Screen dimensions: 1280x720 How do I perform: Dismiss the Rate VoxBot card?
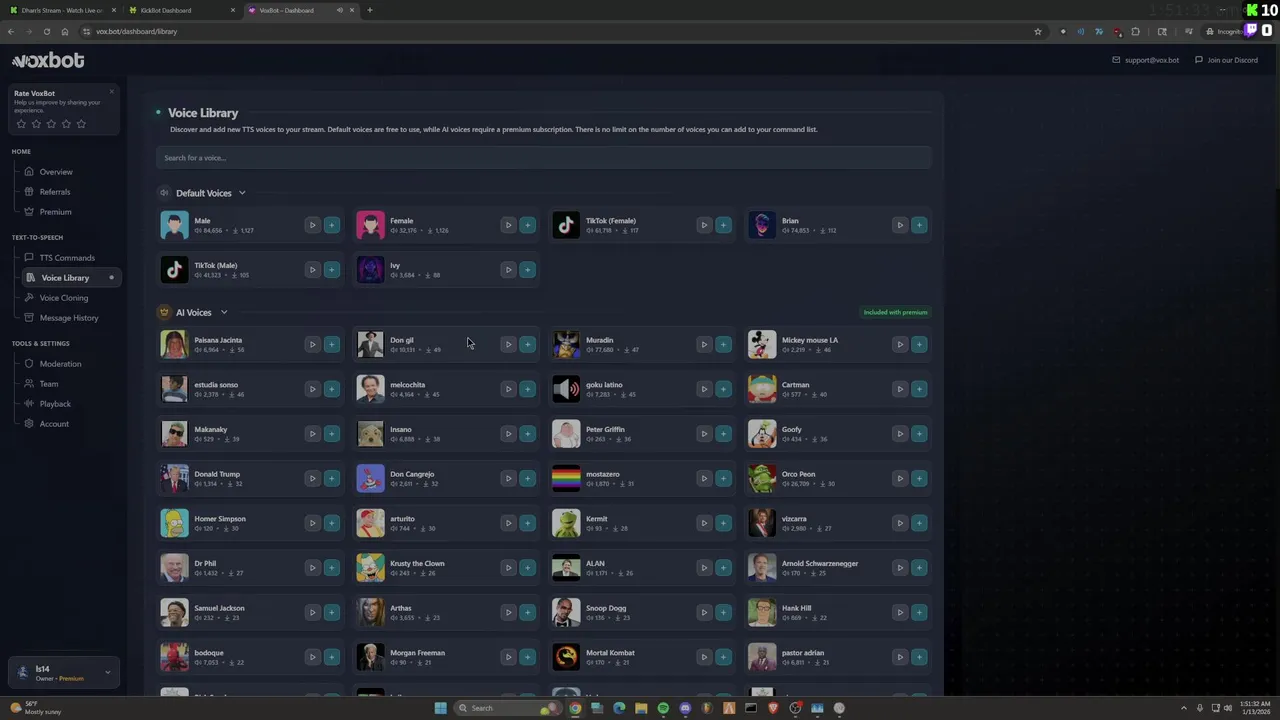[x=111, y=92]
